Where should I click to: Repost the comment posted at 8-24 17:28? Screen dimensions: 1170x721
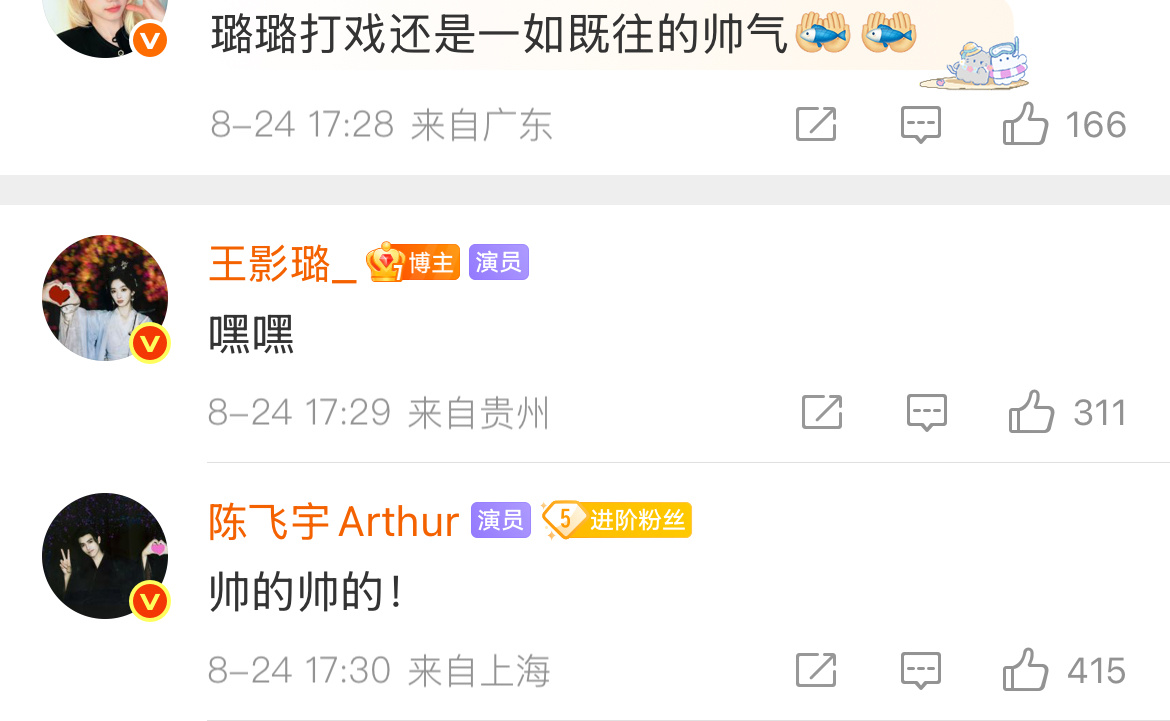click(816, 124)
